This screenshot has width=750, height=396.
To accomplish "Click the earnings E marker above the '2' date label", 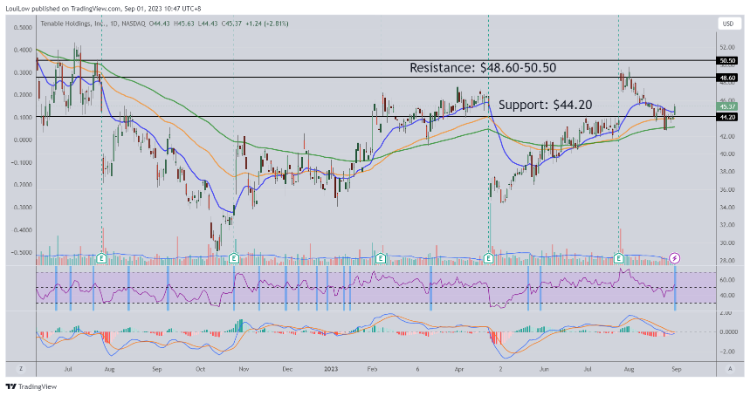I will pos(489,258).
